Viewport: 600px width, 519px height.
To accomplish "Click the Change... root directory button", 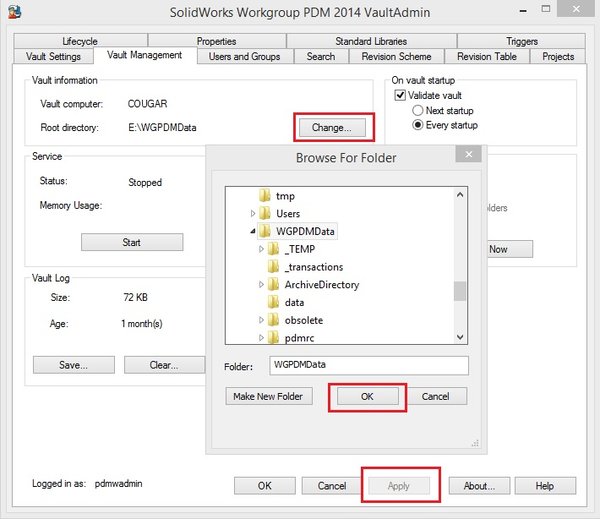I will 332,127.
